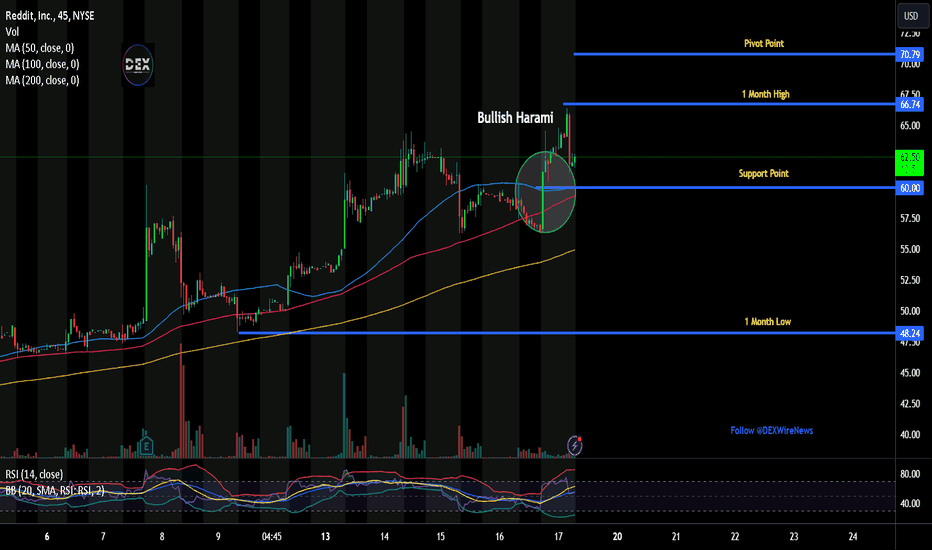This screenshot has height=550, width=932.
Task: Click the 24 date label on the time axis
Action: tap(852, 537)
